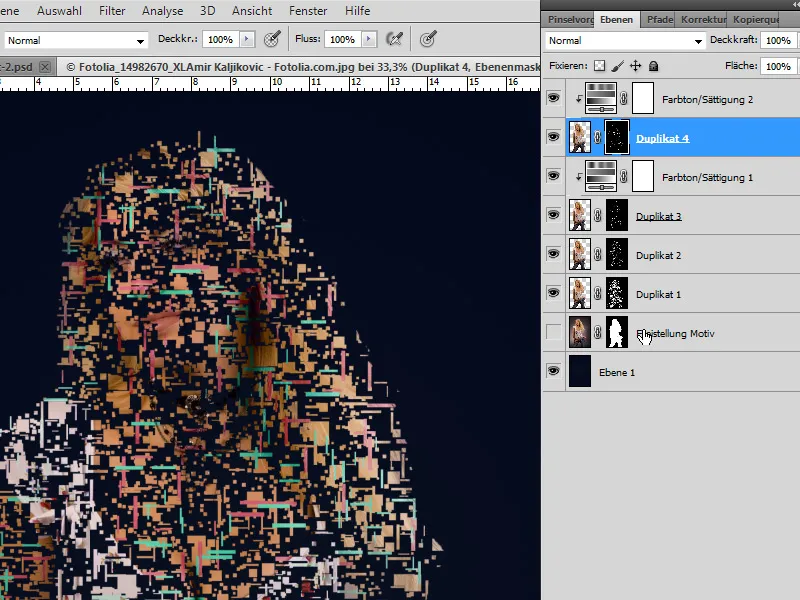Click the Farbton/Sättigung 2 adjustment layer icon
The height and width of the screenshot is (600, 800).
[x=600, y=98]
